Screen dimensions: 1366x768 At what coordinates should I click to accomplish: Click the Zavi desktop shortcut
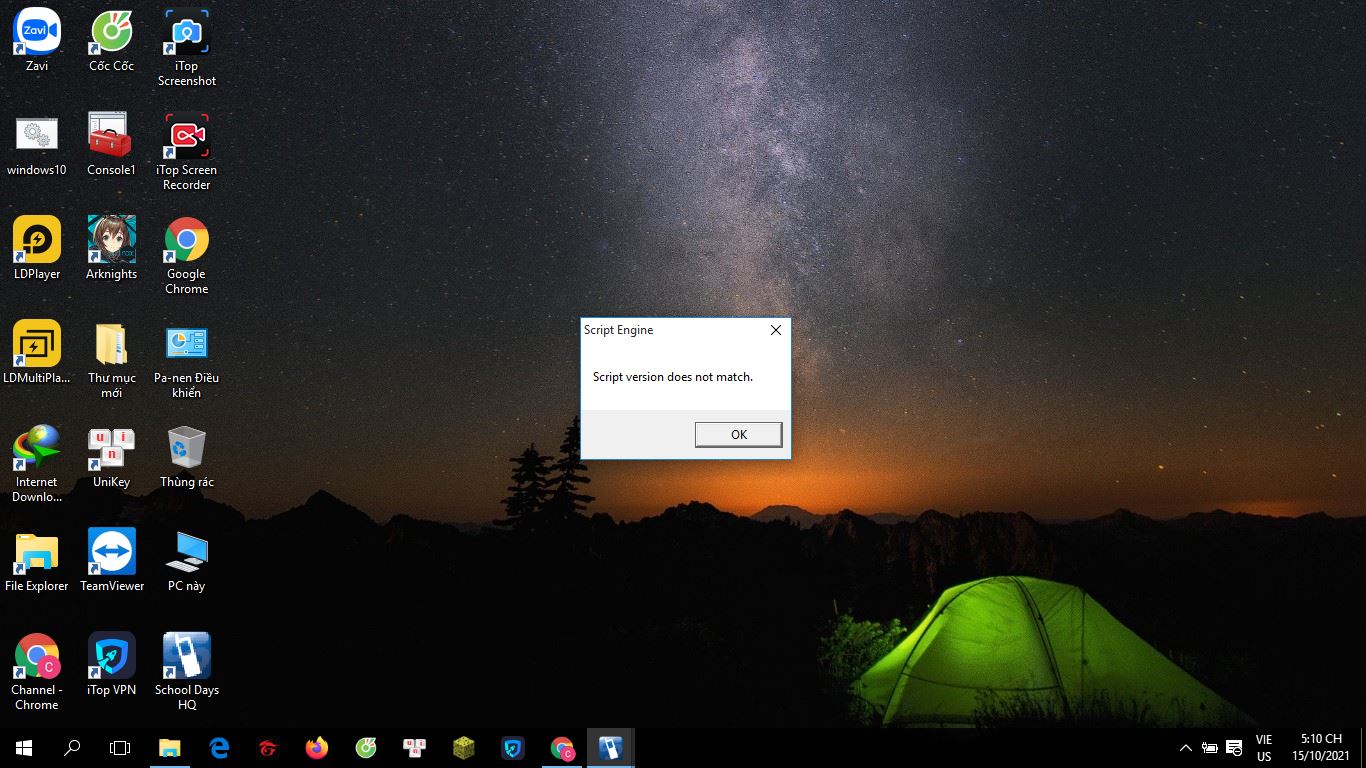pos(37,33)
